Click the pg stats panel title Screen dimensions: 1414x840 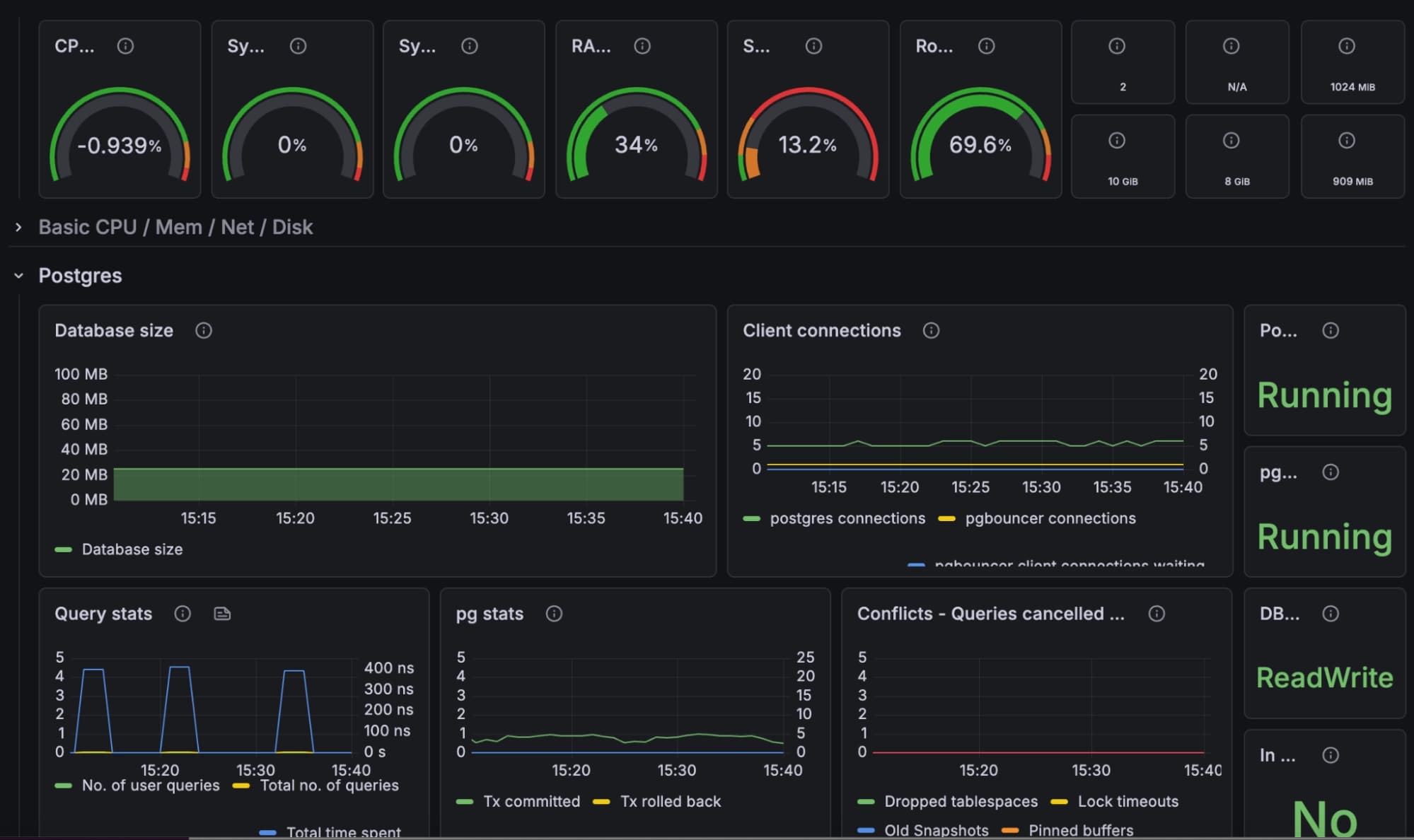[489, 614]
